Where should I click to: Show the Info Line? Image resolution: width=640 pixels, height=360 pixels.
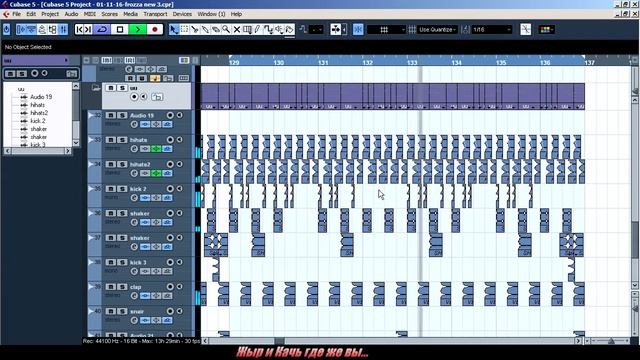[31, 29]
